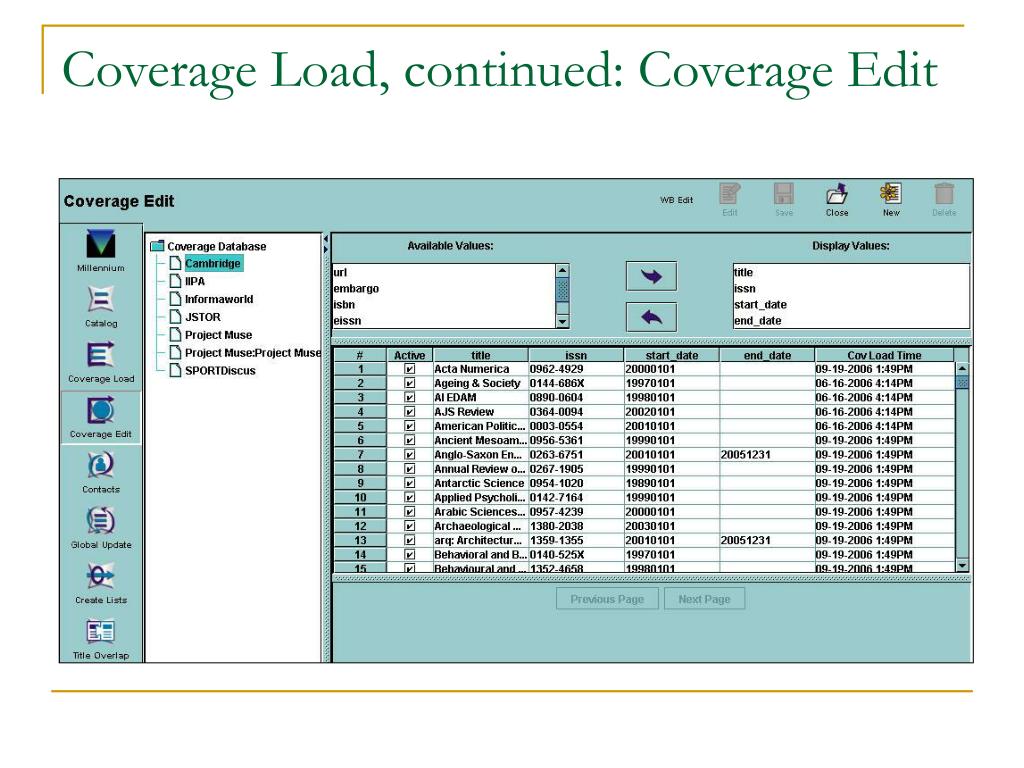Open the Global Update sidebar icon

(101, 520)
